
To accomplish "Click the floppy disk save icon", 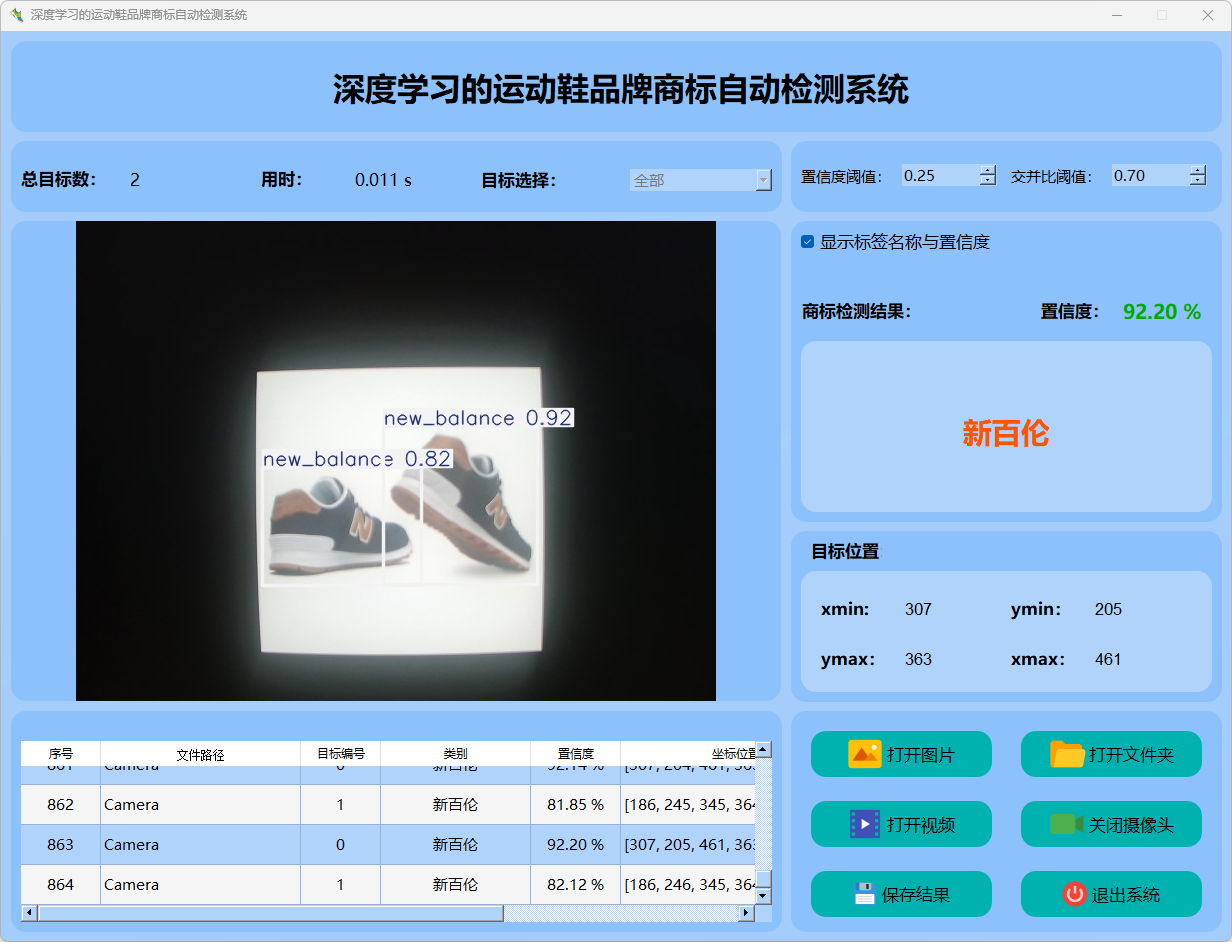I will point(865,894).
